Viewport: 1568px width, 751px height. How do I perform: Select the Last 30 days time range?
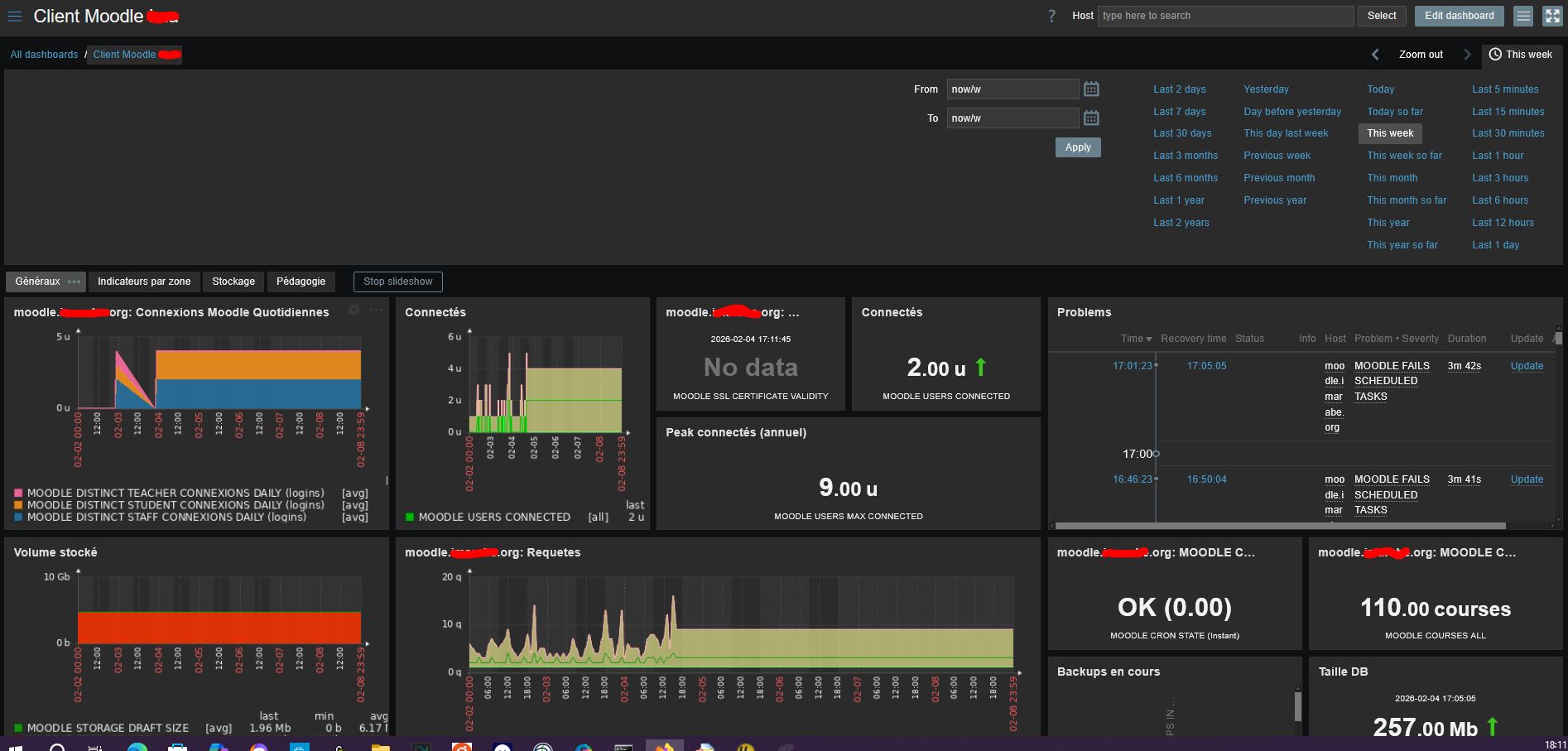pyautogui.click(x=1182, y=133)
